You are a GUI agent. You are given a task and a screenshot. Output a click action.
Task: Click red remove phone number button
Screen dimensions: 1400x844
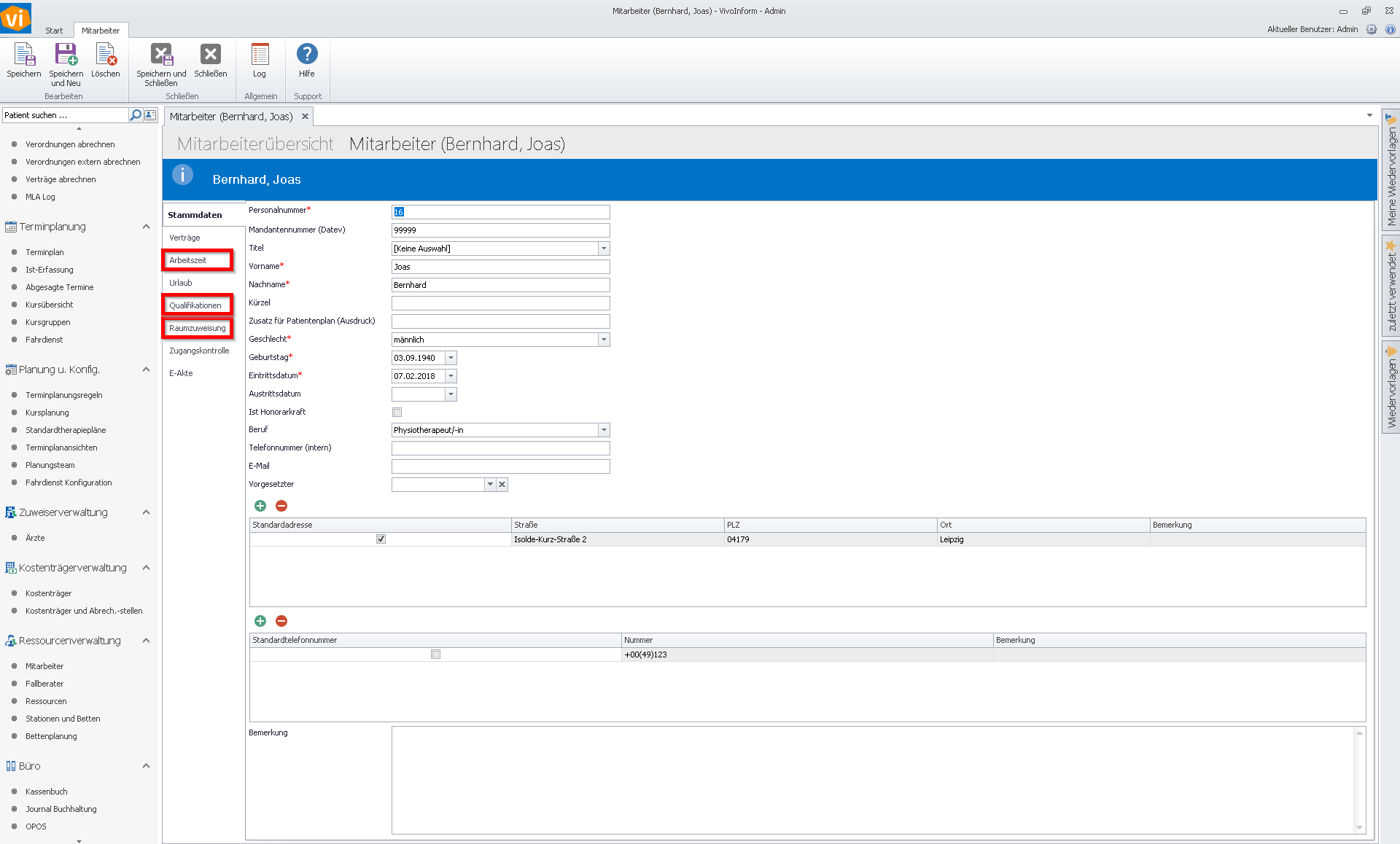281,621
